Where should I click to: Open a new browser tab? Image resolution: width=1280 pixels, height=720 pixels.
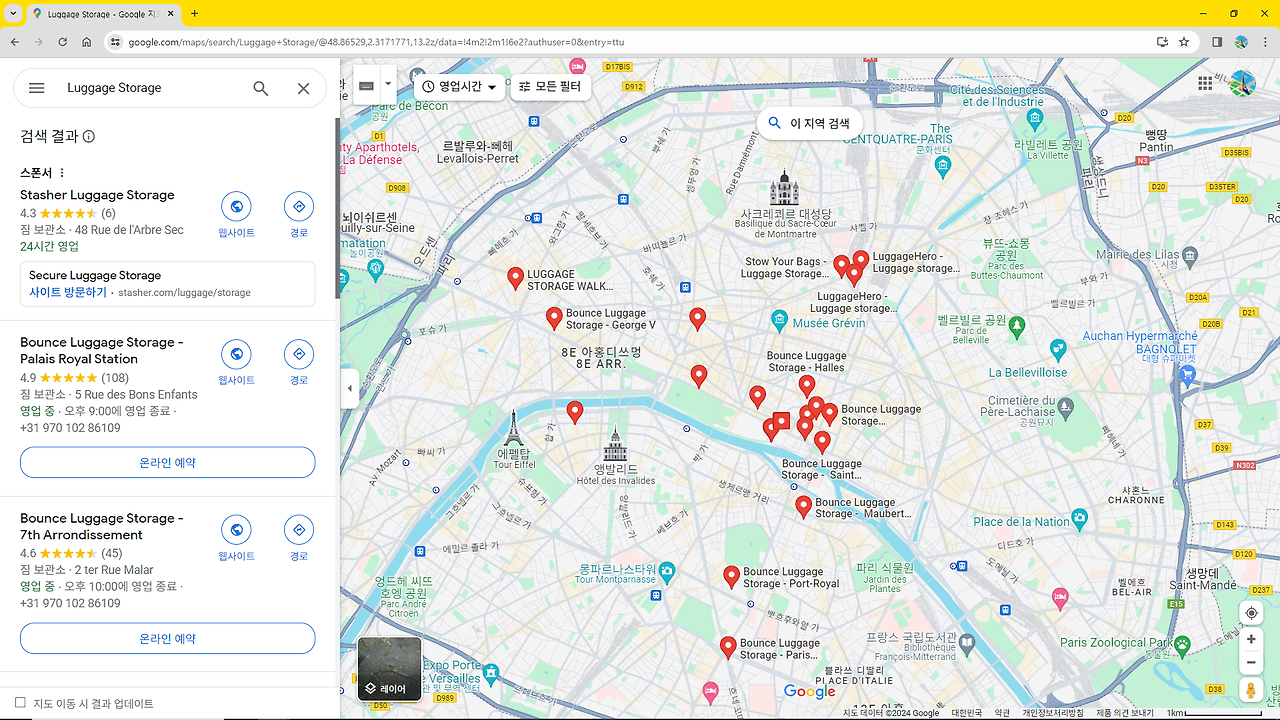(194, 14)
